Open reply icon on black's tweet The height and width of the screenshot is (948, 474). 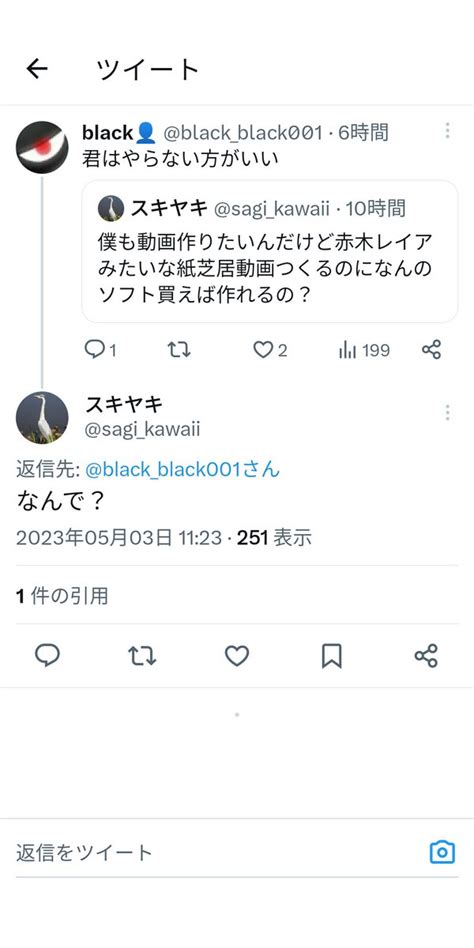(94, 349)
